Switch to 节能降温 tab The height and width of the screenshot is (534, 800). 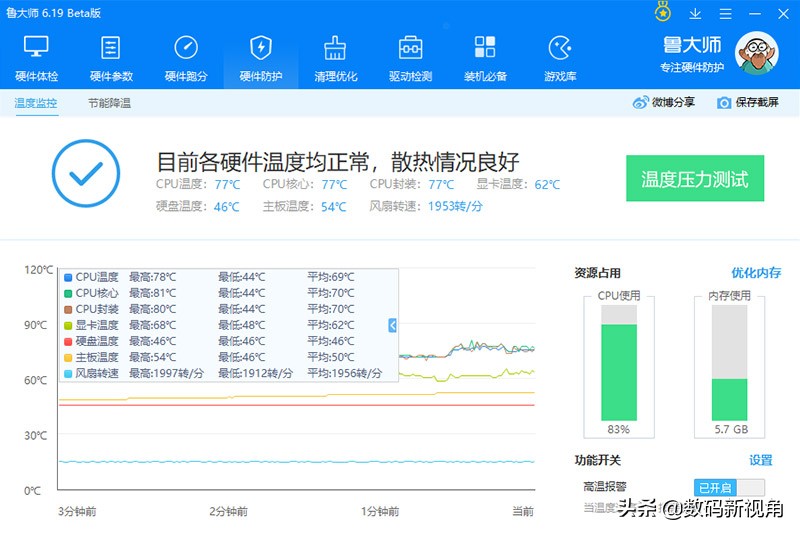[x=109, y=103]
